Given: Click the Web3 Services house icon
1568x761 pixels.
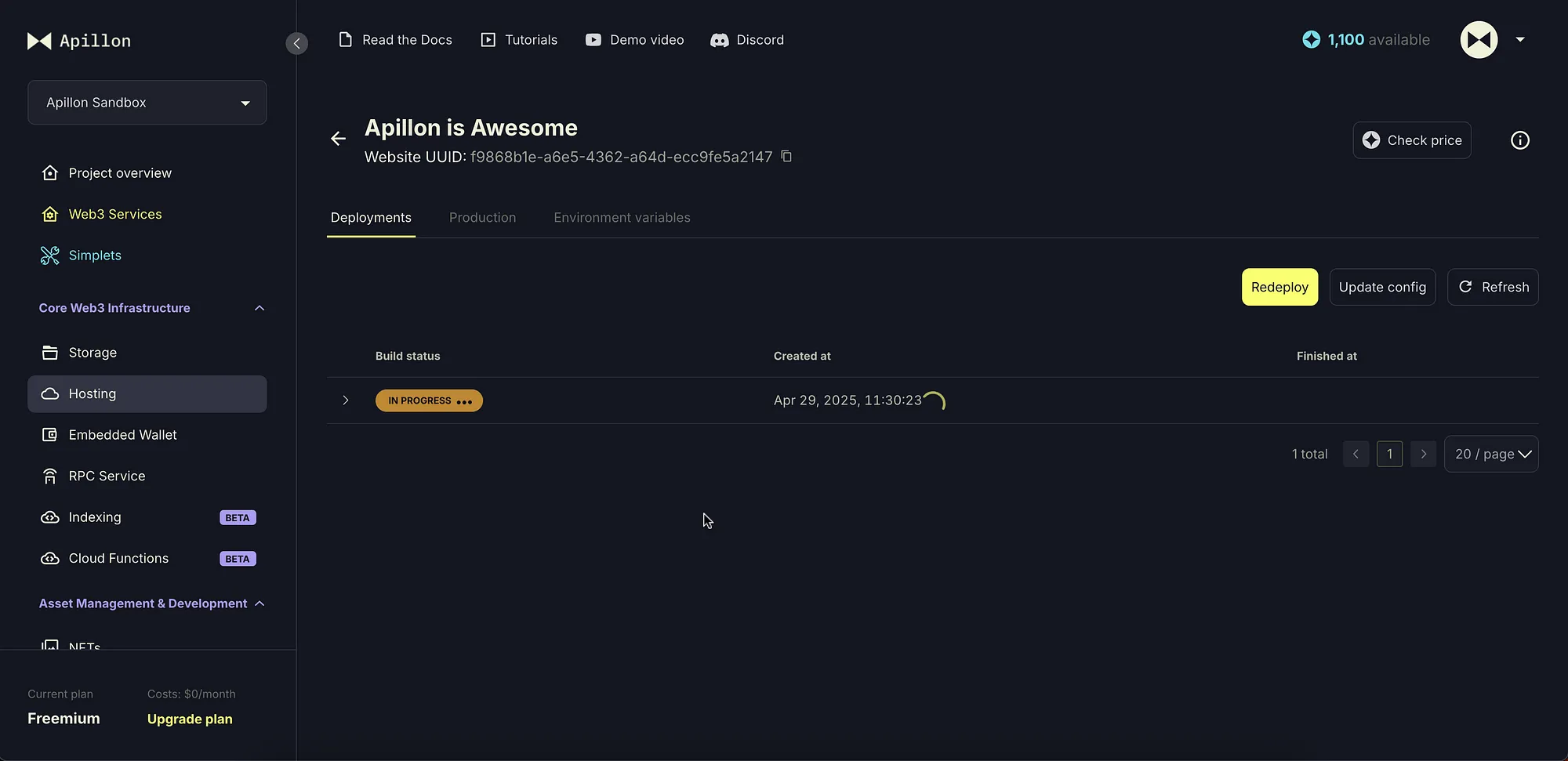Looking at the screenshot, I should (x=50, y=214).
